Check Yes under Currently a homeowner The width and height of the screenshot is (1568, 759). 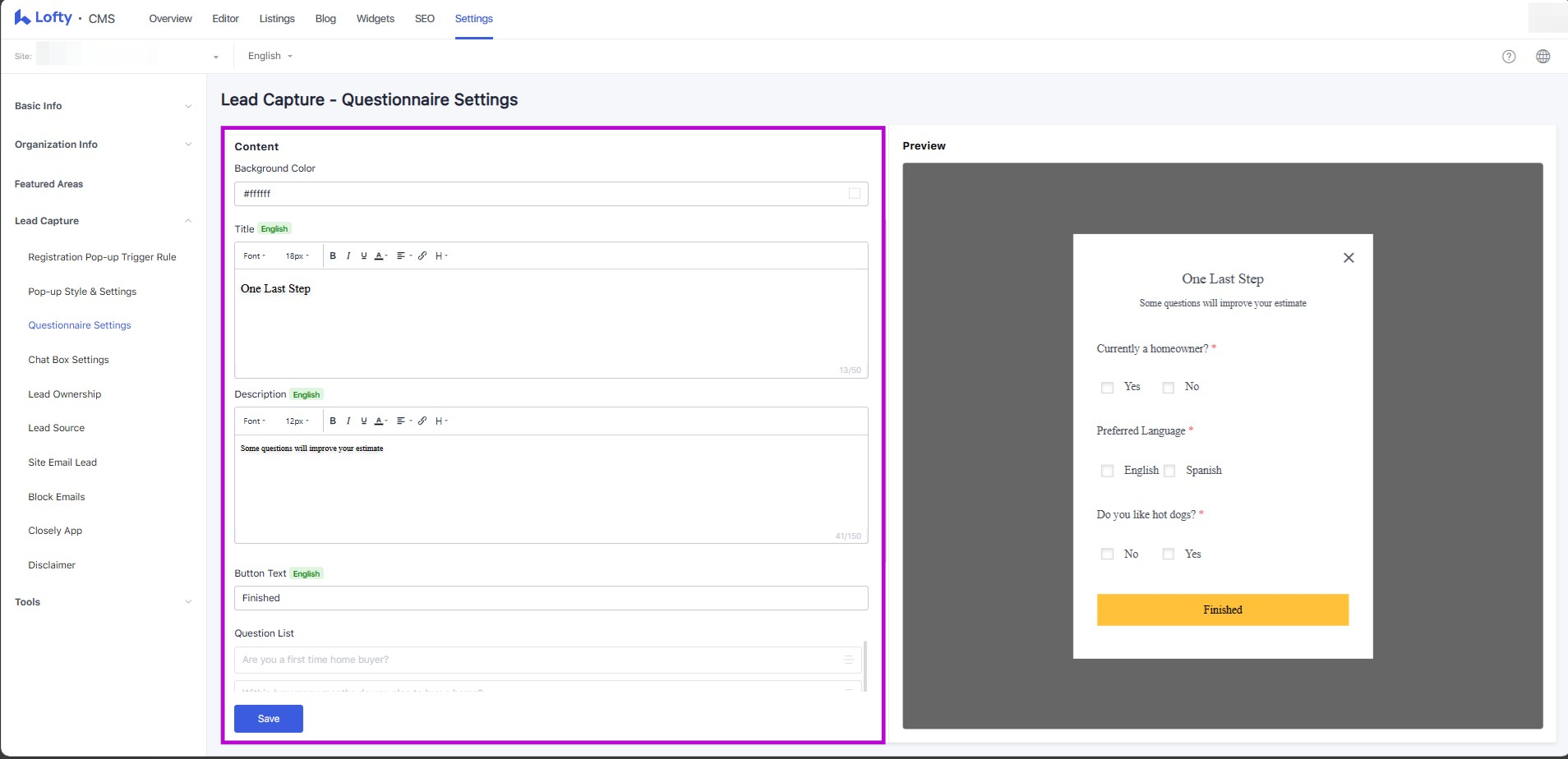tap(1107, 388)
